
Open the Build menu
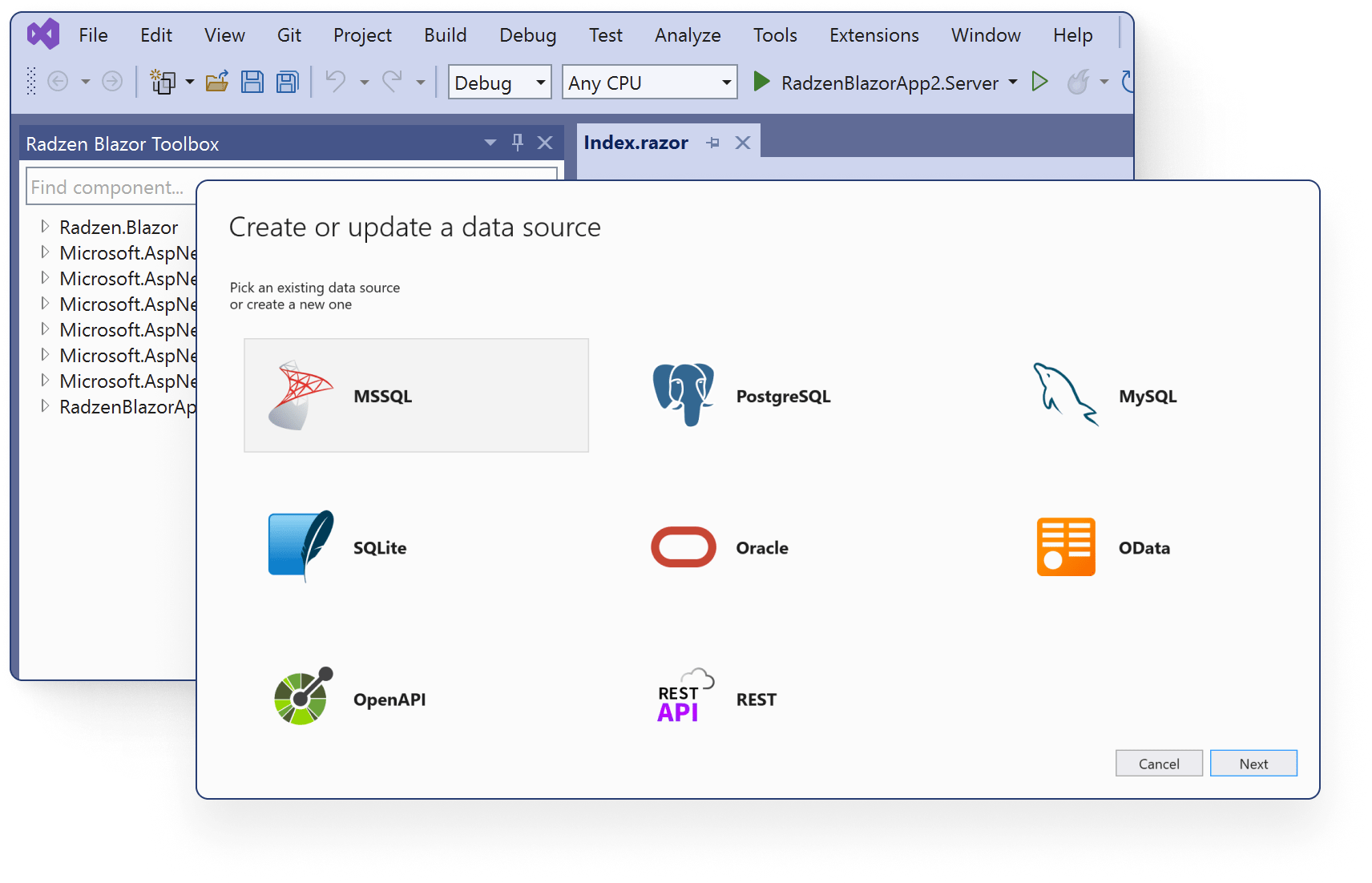pyautogui.click(x=445, y=35)
